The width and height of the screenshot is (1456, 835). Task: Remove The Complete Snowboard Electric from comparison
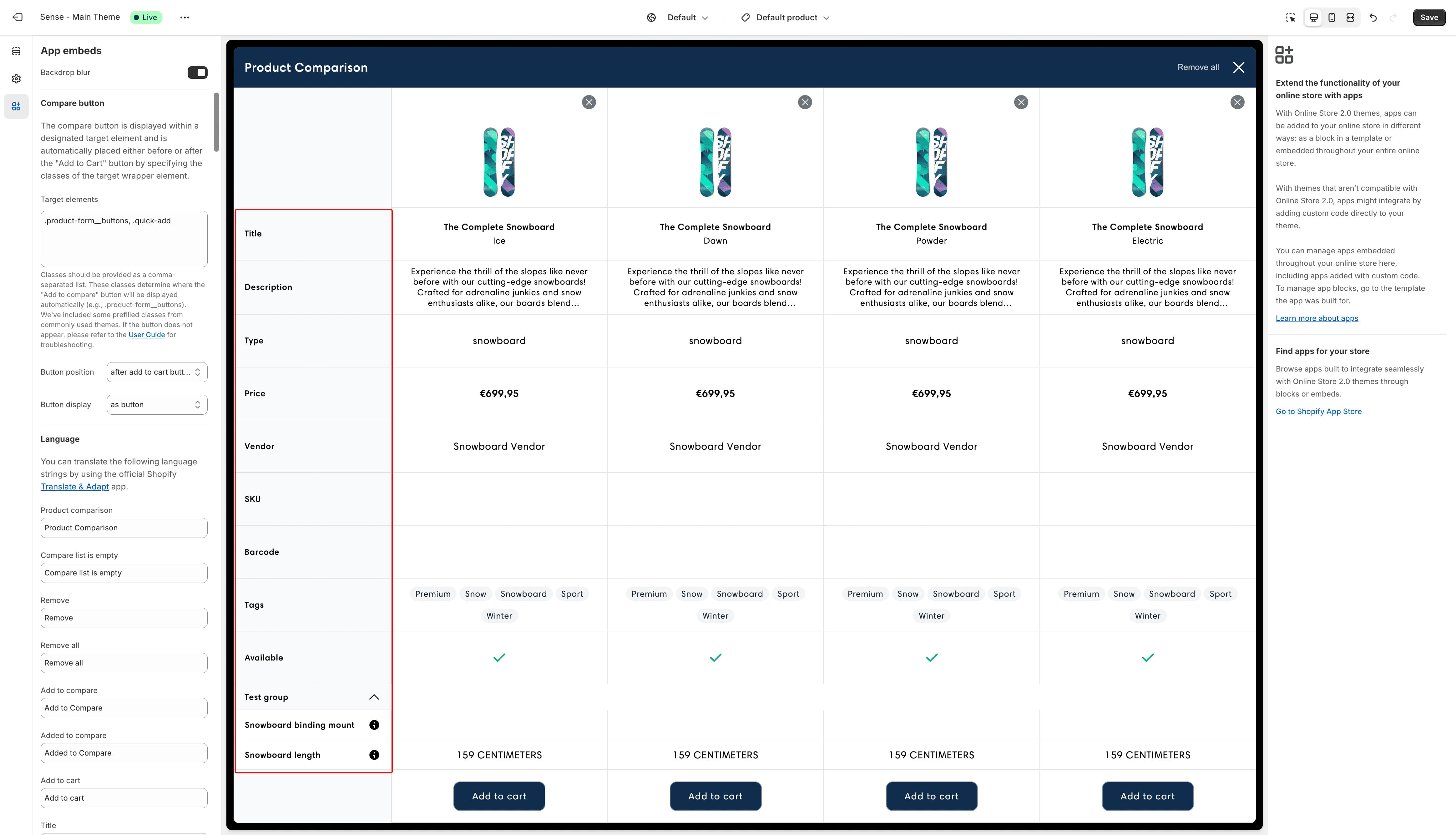[1237, 102]
